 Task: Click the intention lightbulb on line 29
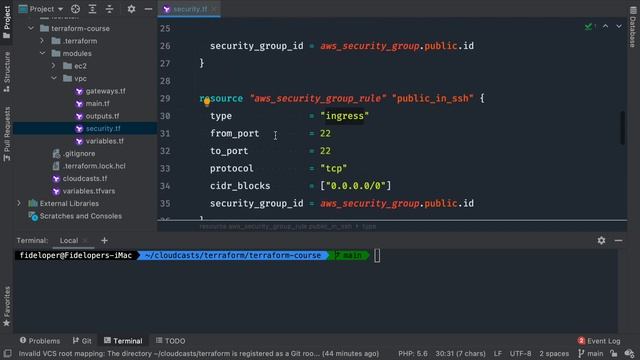point(207,102)
